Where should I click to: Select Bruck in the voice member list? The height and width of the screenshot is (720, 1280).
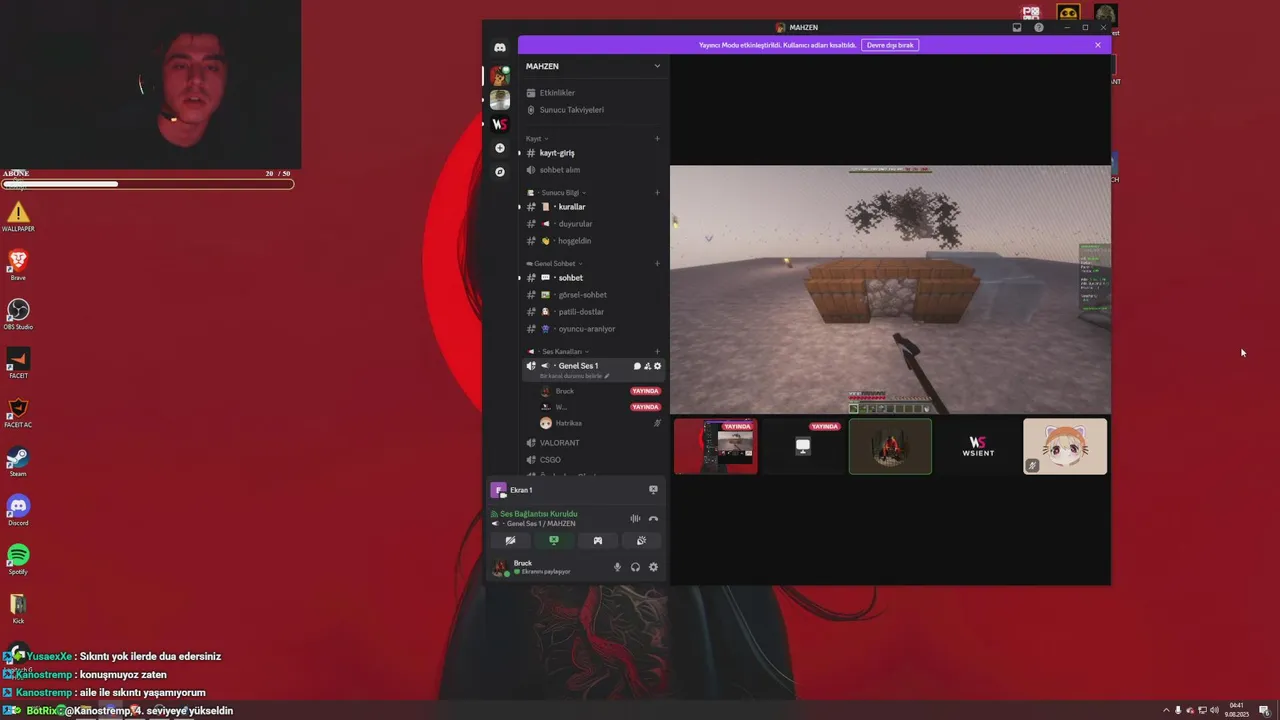pyautogui.click(x=600, y=391)
